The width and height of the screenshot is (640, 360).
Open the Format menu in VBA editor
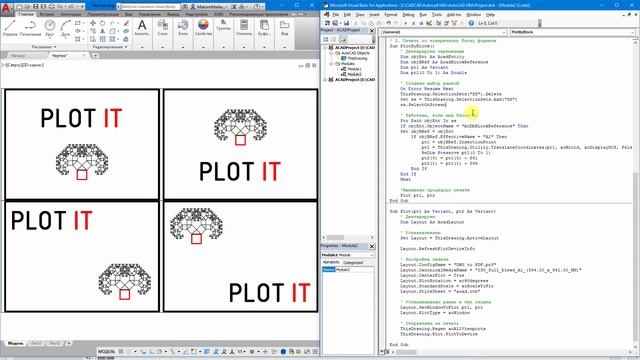[391, 15]
